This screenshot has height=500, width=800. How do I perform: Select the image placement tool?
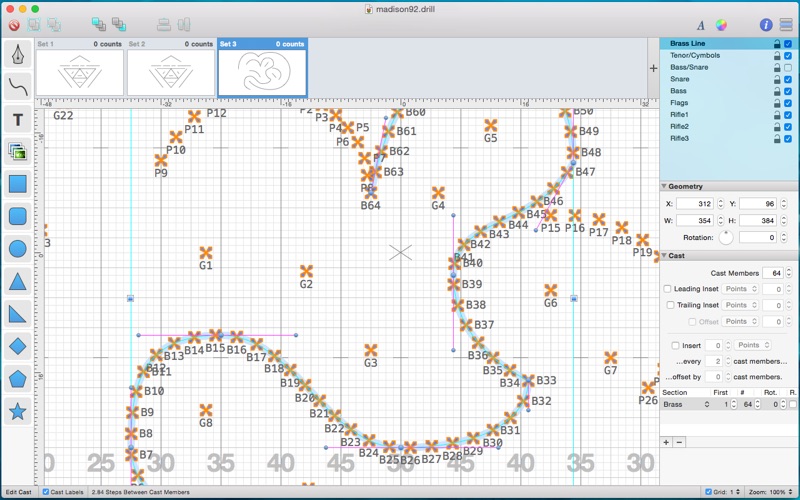18,152
